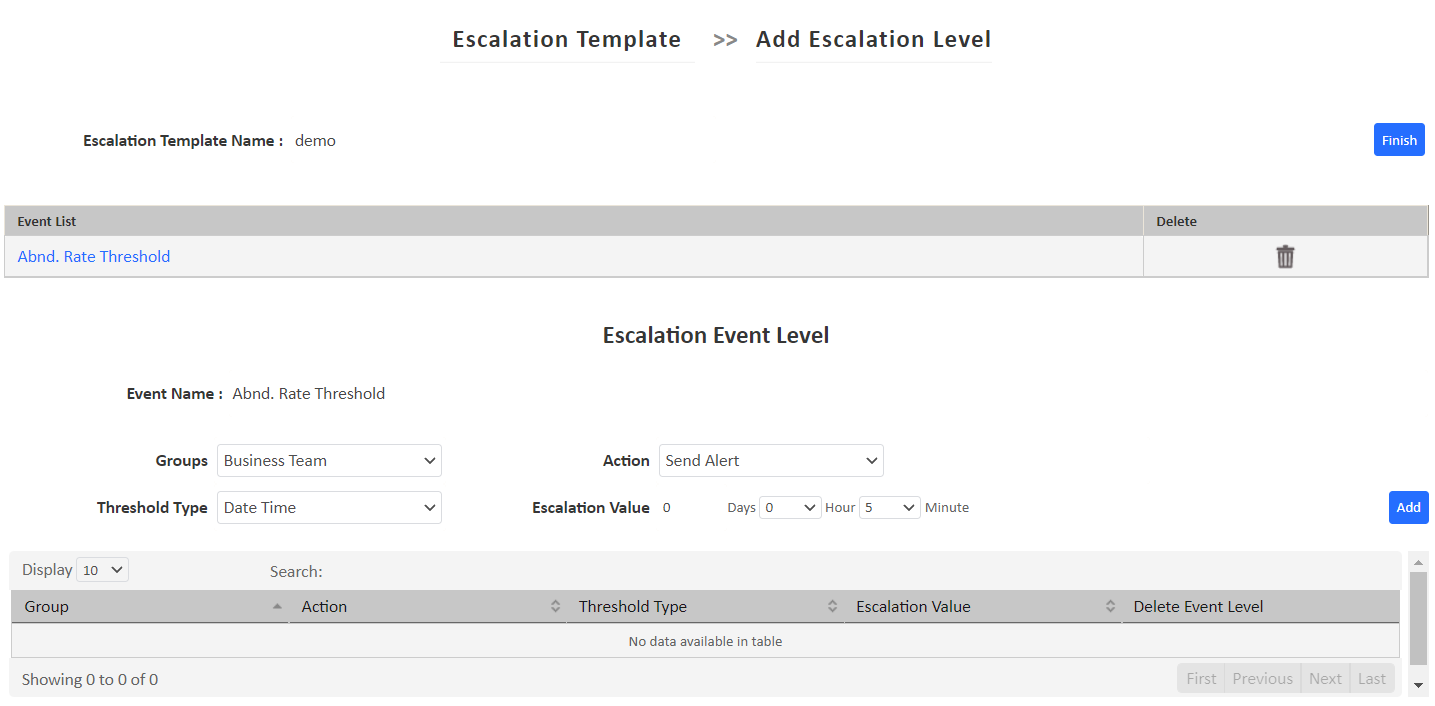Select the Add Escalation Level tab
1435x706 pixels.
coord(872,39)
